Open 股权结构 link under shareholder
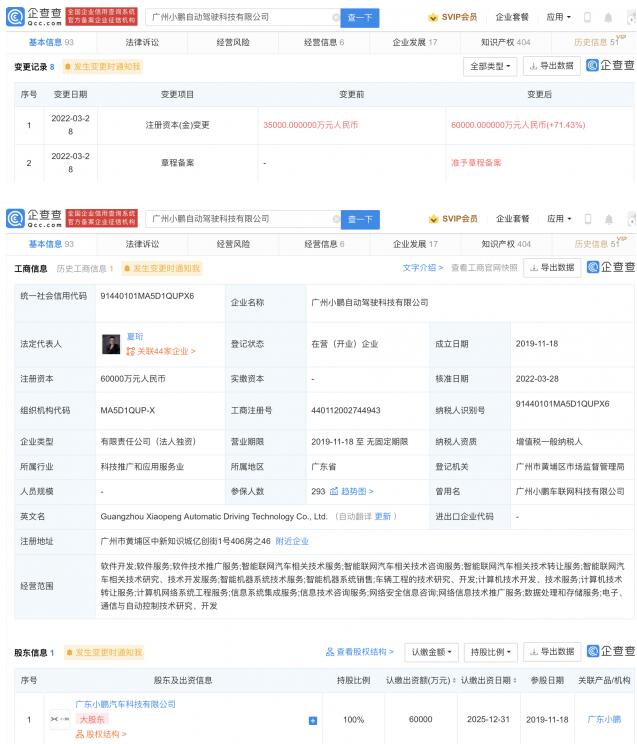The height and width of the screenshot is (744, 637). pyautogui.click(x=101, y=734)
